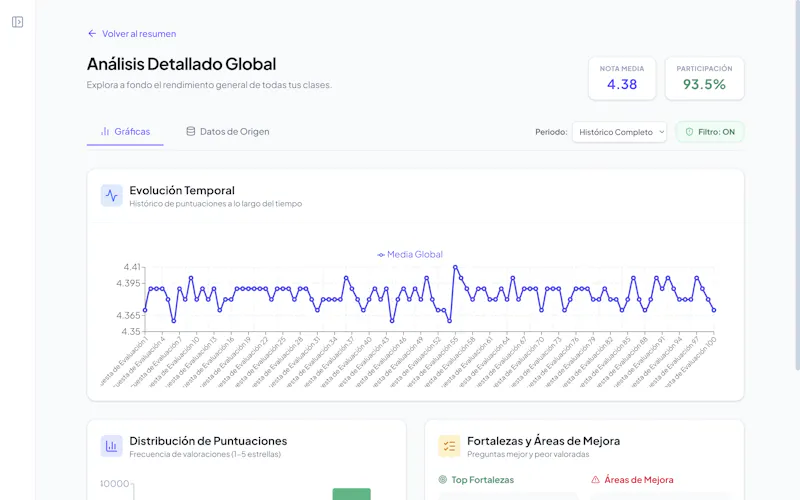This screenshot has width=800, height=500.
Task: Click the Áreas de Mejora heading text
Action: pyautogui.click(x=639, y=480)
